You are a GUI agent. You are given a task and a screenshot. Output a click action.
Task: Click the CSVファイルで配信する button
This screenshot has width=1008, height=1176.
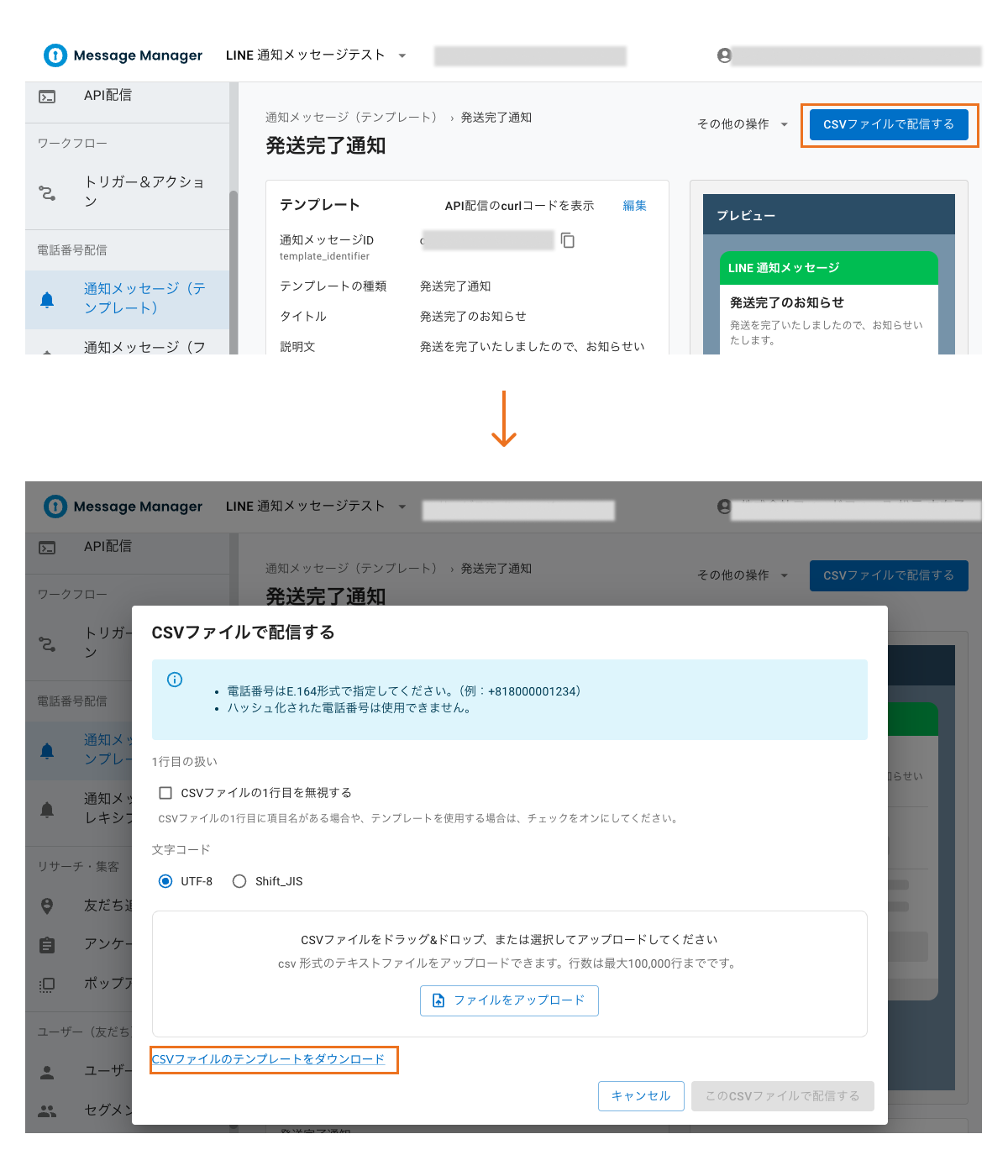(x=889, y=124)
